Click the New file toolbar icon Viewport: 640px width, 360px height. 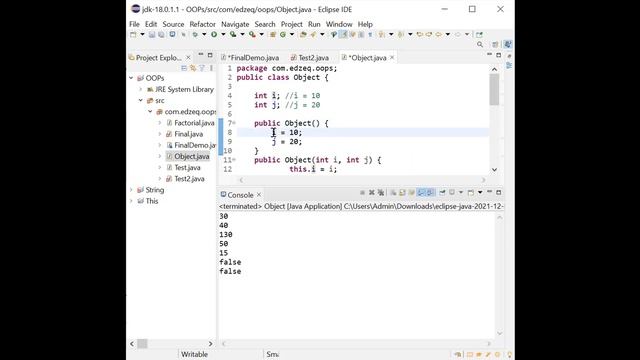coord(133,35)
